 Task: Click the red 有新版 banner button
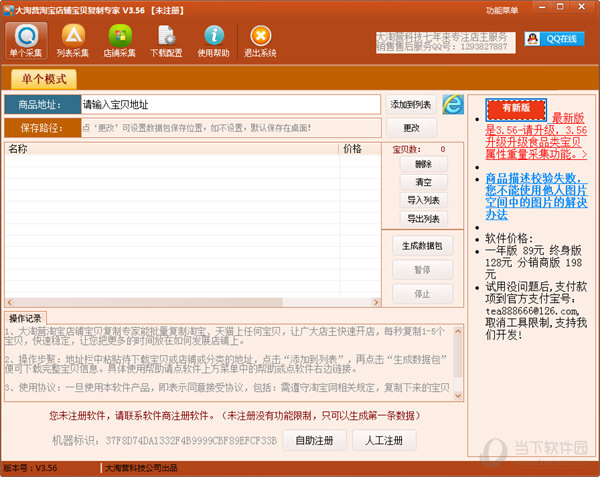click(516, 109)
